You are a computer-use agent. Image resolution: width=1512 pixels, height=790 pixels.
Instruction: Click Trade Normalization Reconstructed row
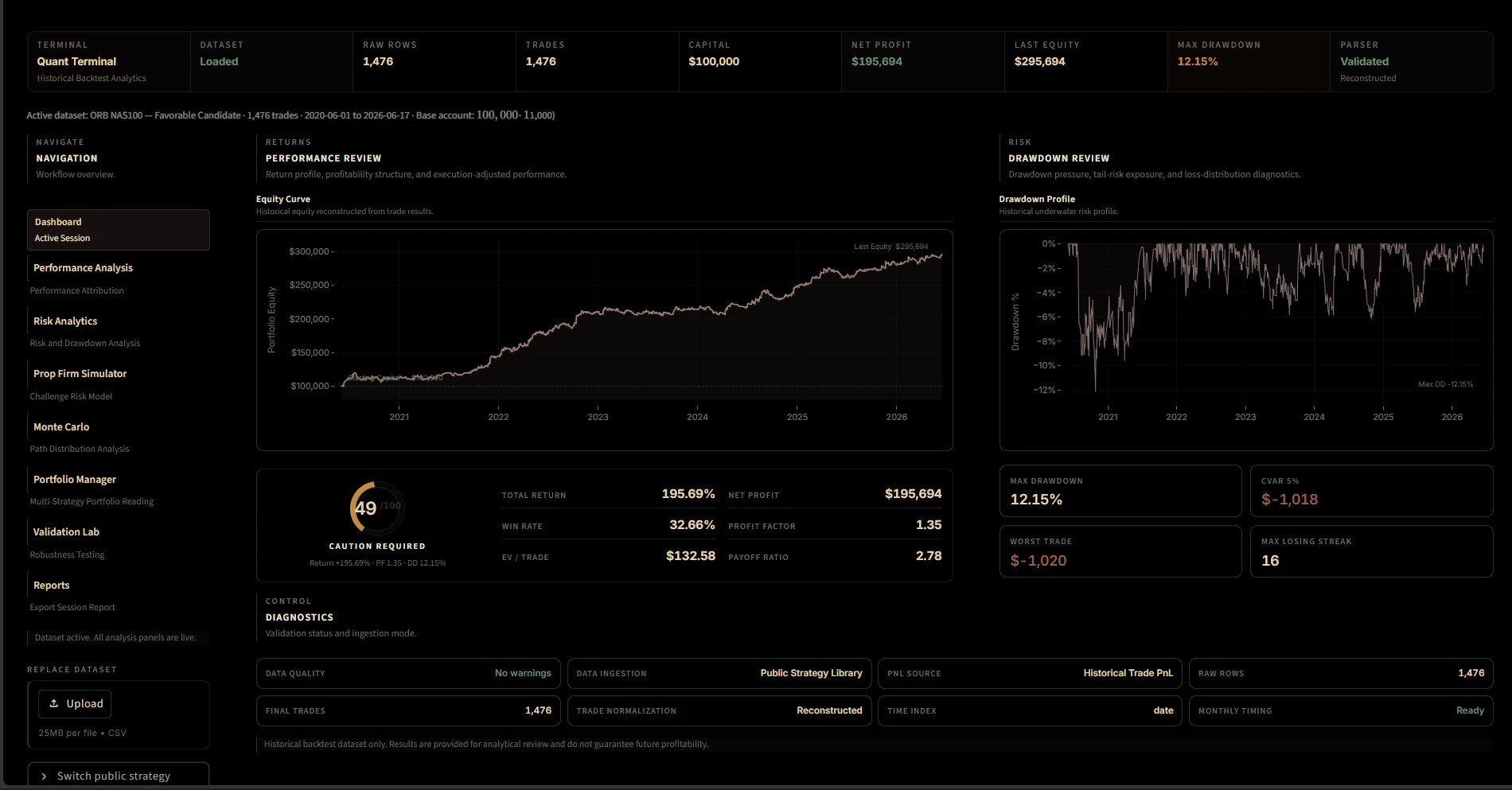719,710
